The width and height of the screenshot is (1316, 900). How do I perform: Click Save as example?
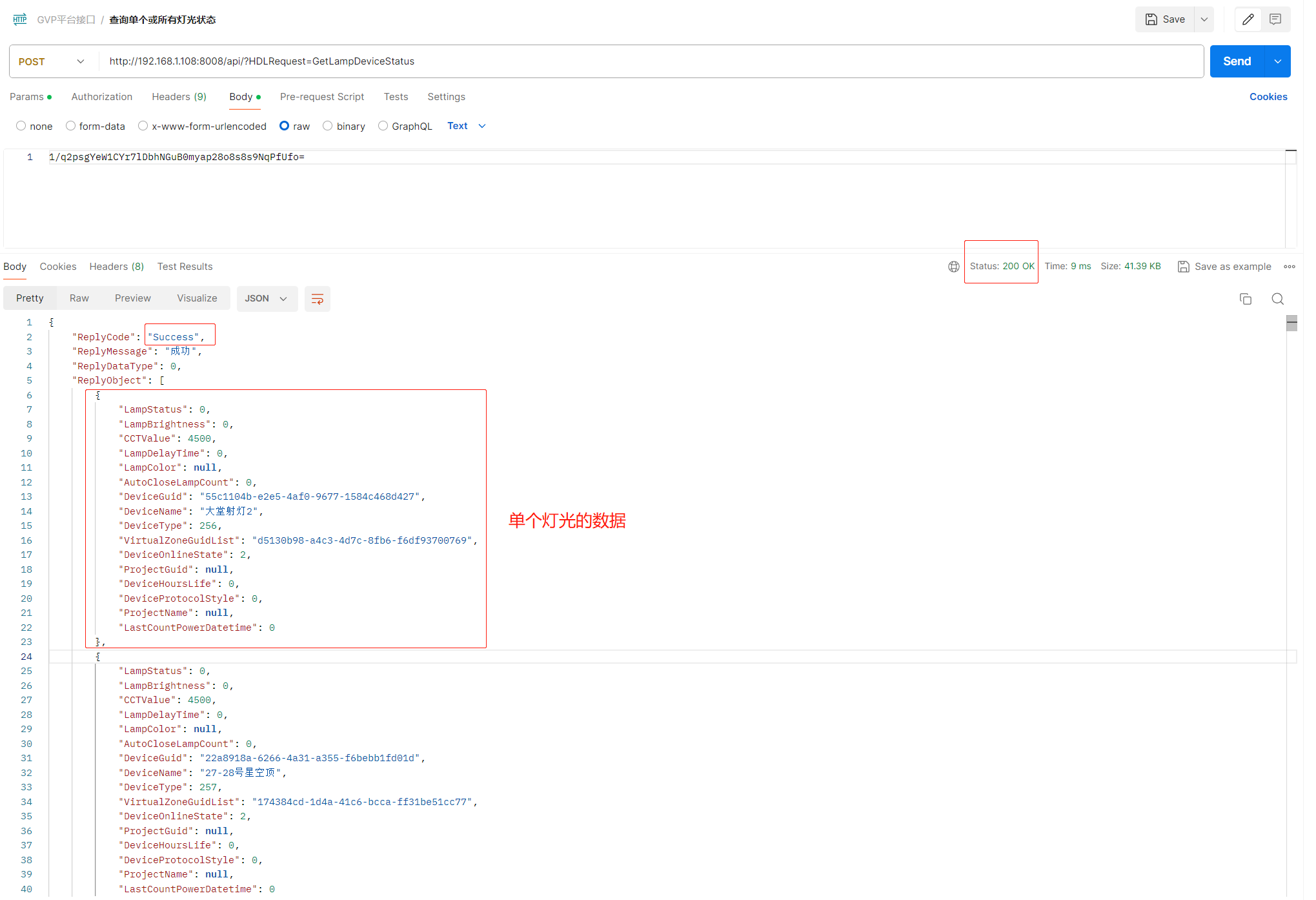(x=1224, y=267)
